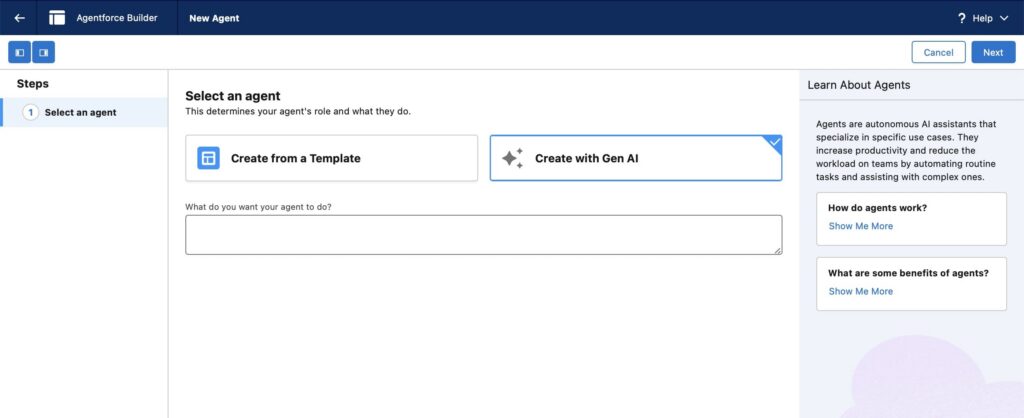Click the step number 1 circle
The width and height of the screenshot is (1024, 418).
tap(31, 112)
